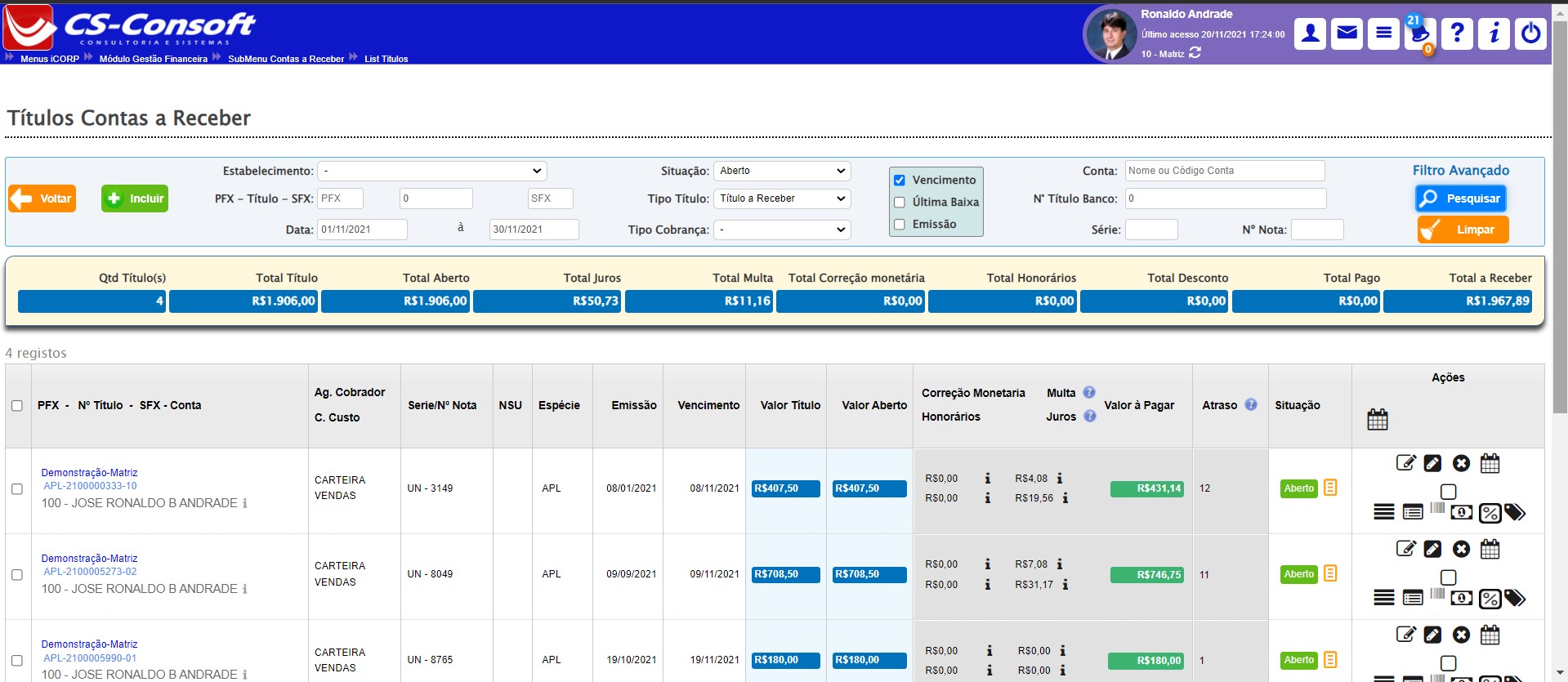
Task: Go to Módulo Gestão Financeira breadcrumb
Action: pos(154,59)
